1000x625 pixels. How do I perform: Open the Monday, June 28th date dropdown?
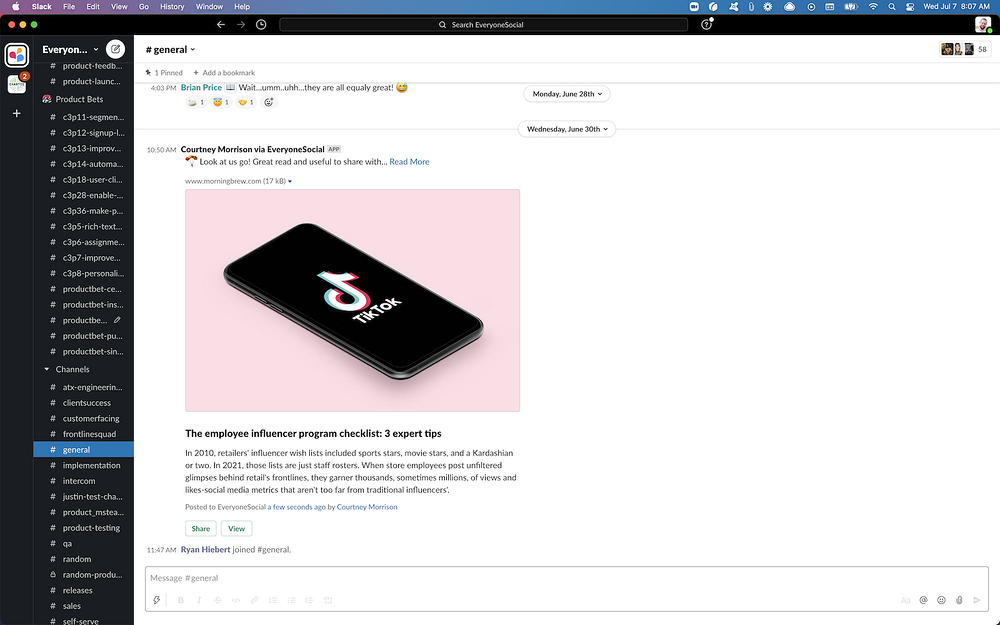[567, 94]
